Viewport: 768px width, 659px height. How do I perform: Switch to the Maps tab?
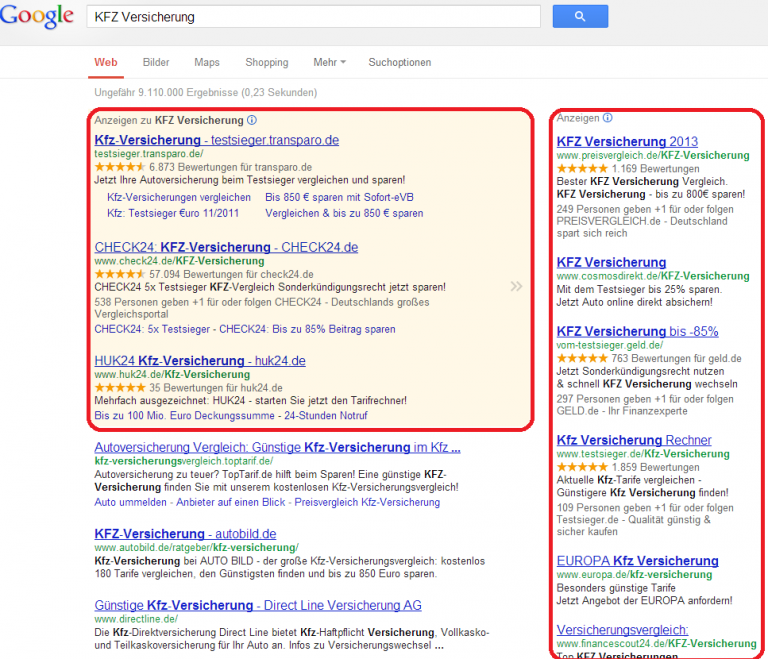tap(207, 62)
